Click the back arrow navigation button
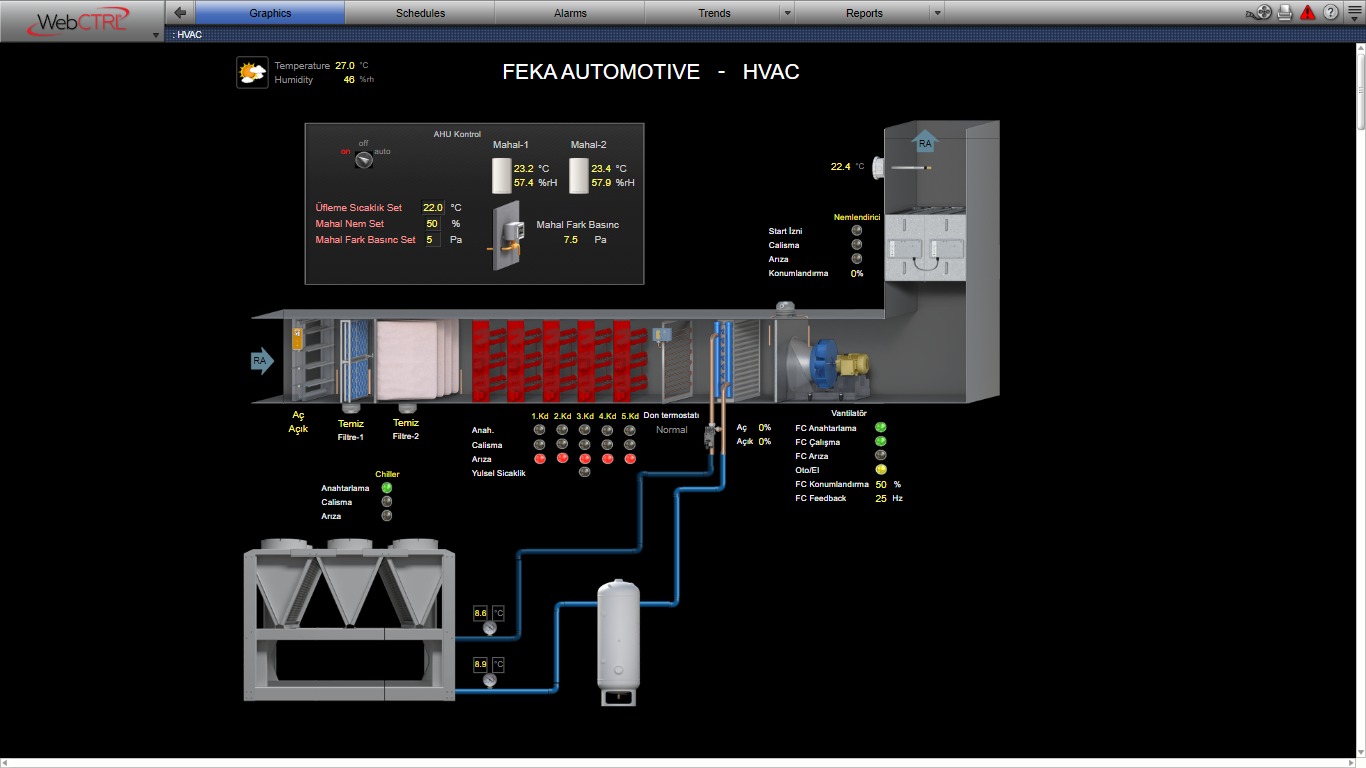 [180, 13]
